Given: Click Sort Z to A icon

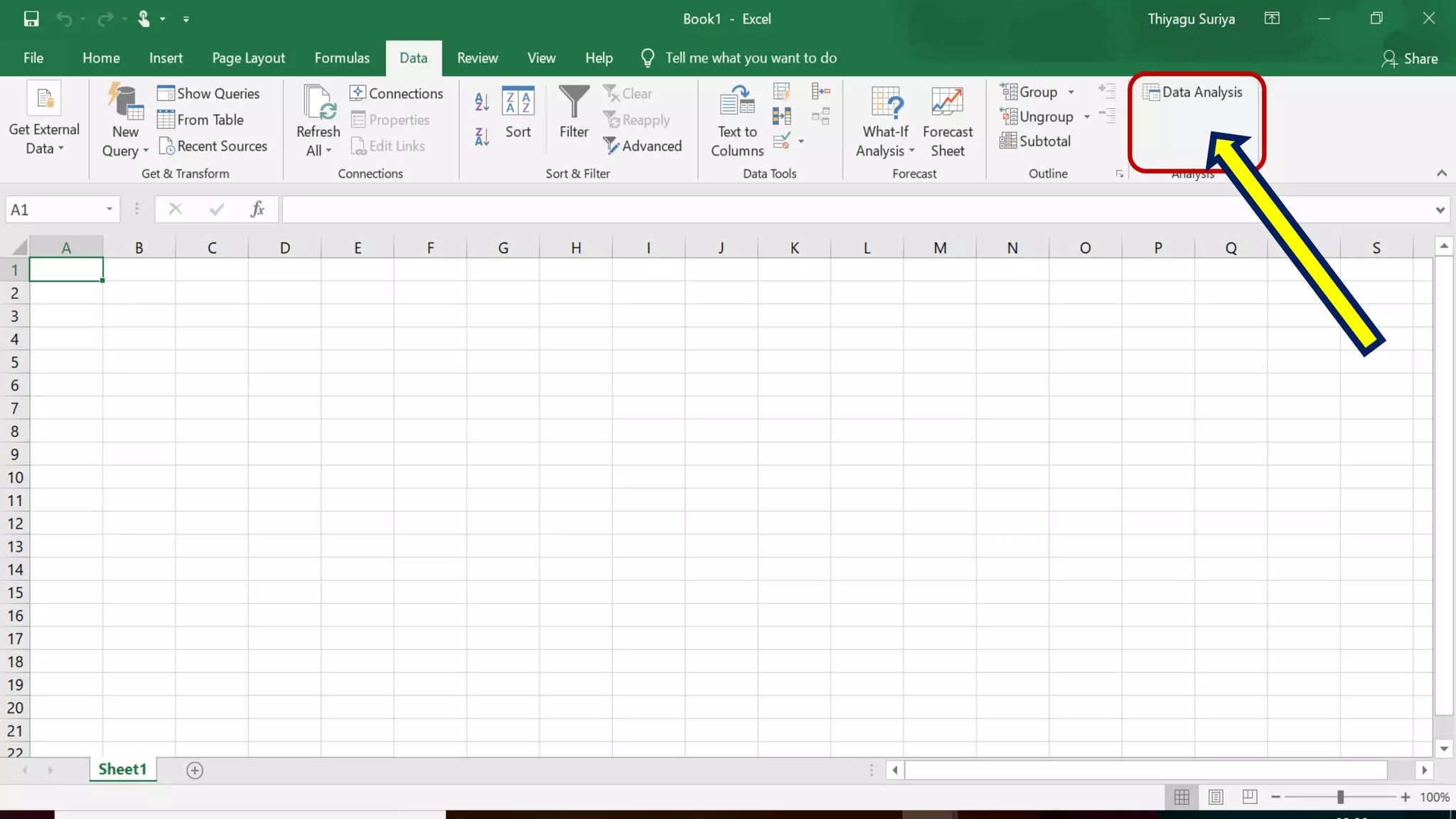Looking at the screenshot, I should pyautogui.click(x=481, y=136).
